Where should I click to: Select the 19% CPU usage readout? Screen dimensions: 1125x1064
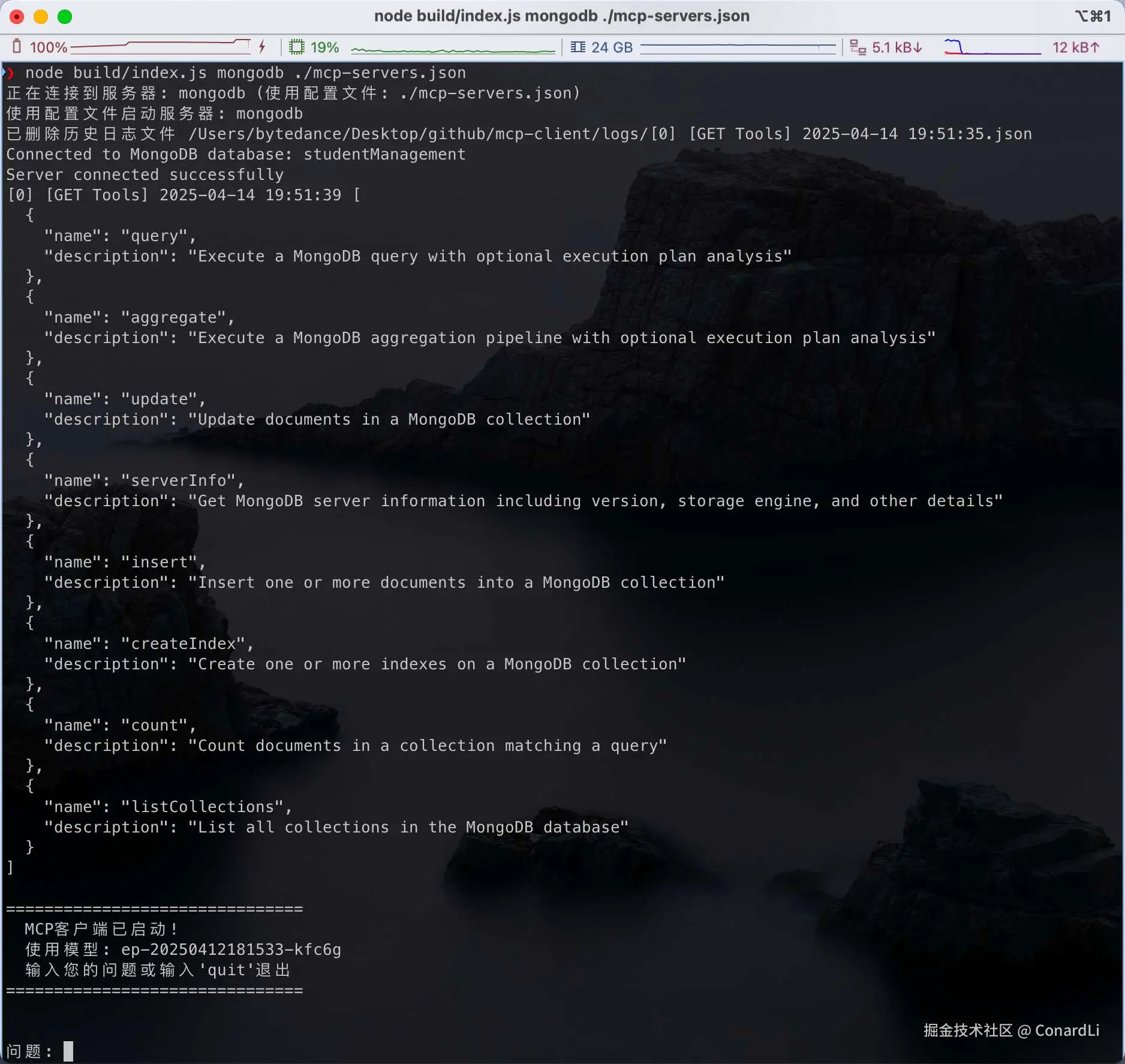[x=324, y=47]
